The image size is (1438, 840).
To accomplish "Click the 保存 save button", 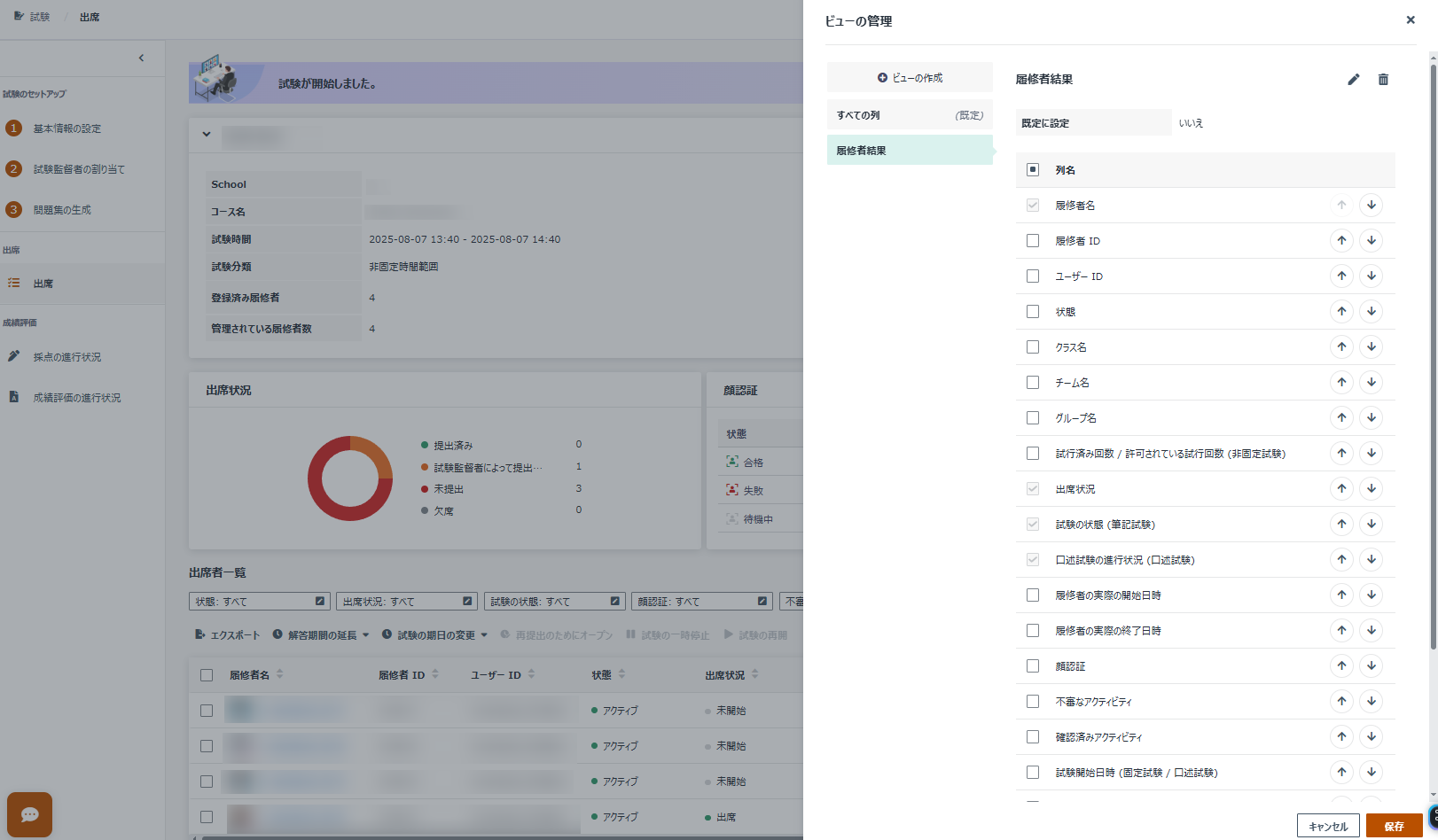I will (1394, 826).
